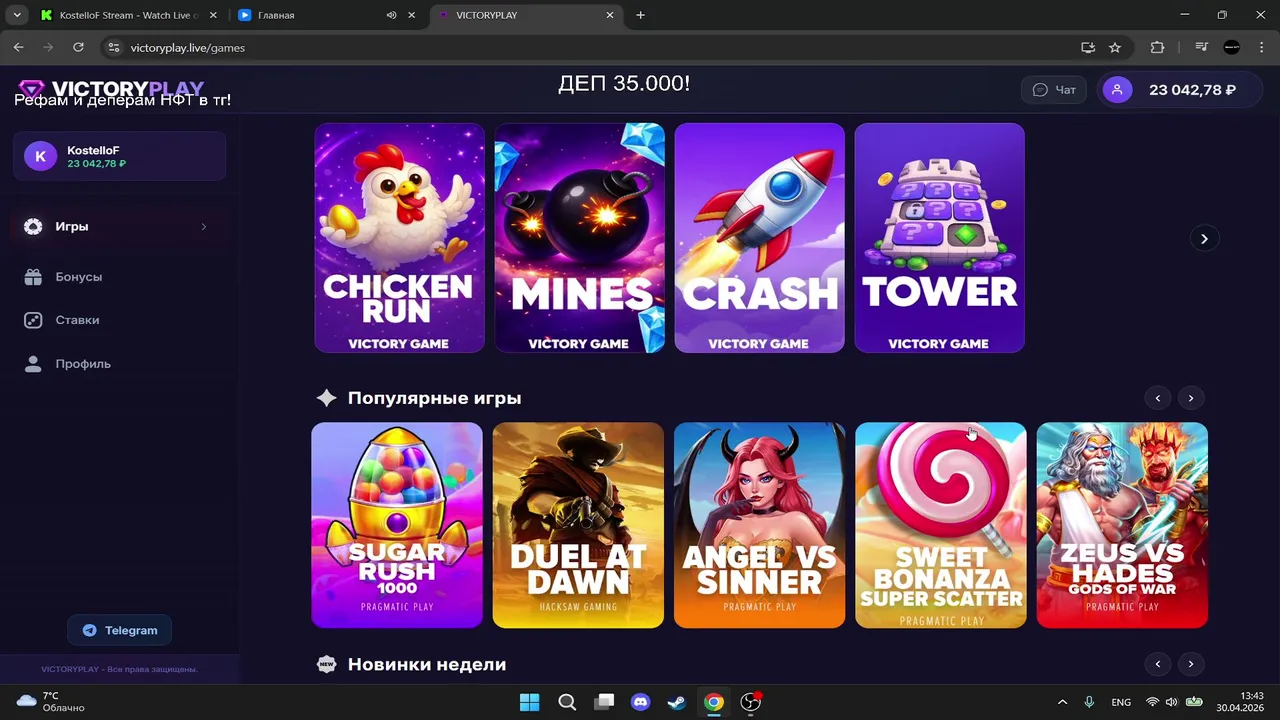The width and height of the screenshot is (1280, 720).
Task: Click Популярные игры heading text
Action: pos(434,398)
